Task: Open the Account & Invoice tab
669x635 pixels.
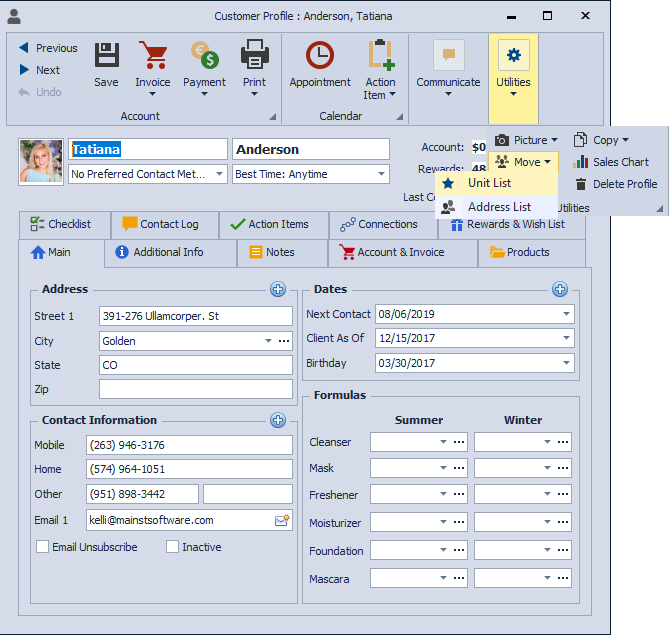Action: coord(402,253)
